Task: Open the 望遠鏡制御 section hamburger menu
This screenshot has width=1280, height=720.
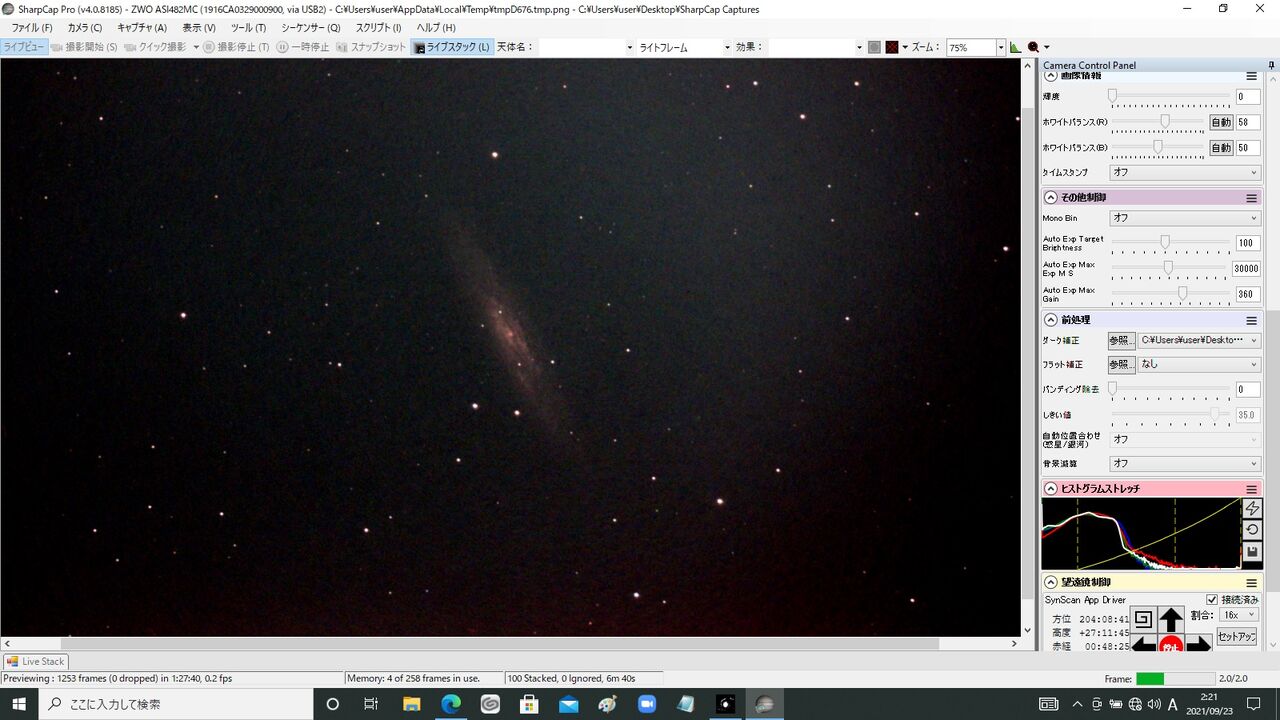Action: (x=1251, y=582)
